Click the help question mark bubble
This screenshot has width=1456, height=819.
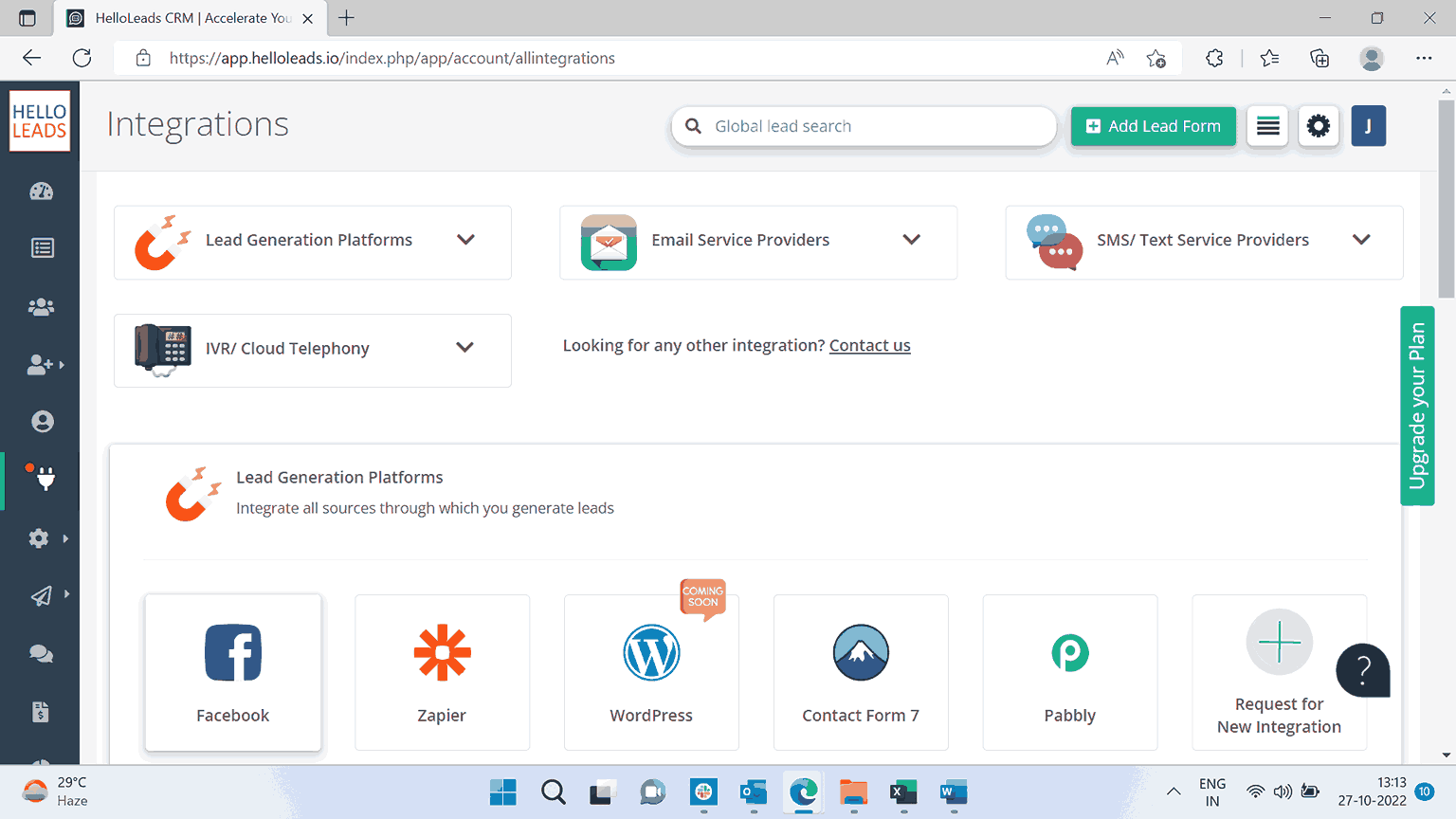click(1362, 670)
